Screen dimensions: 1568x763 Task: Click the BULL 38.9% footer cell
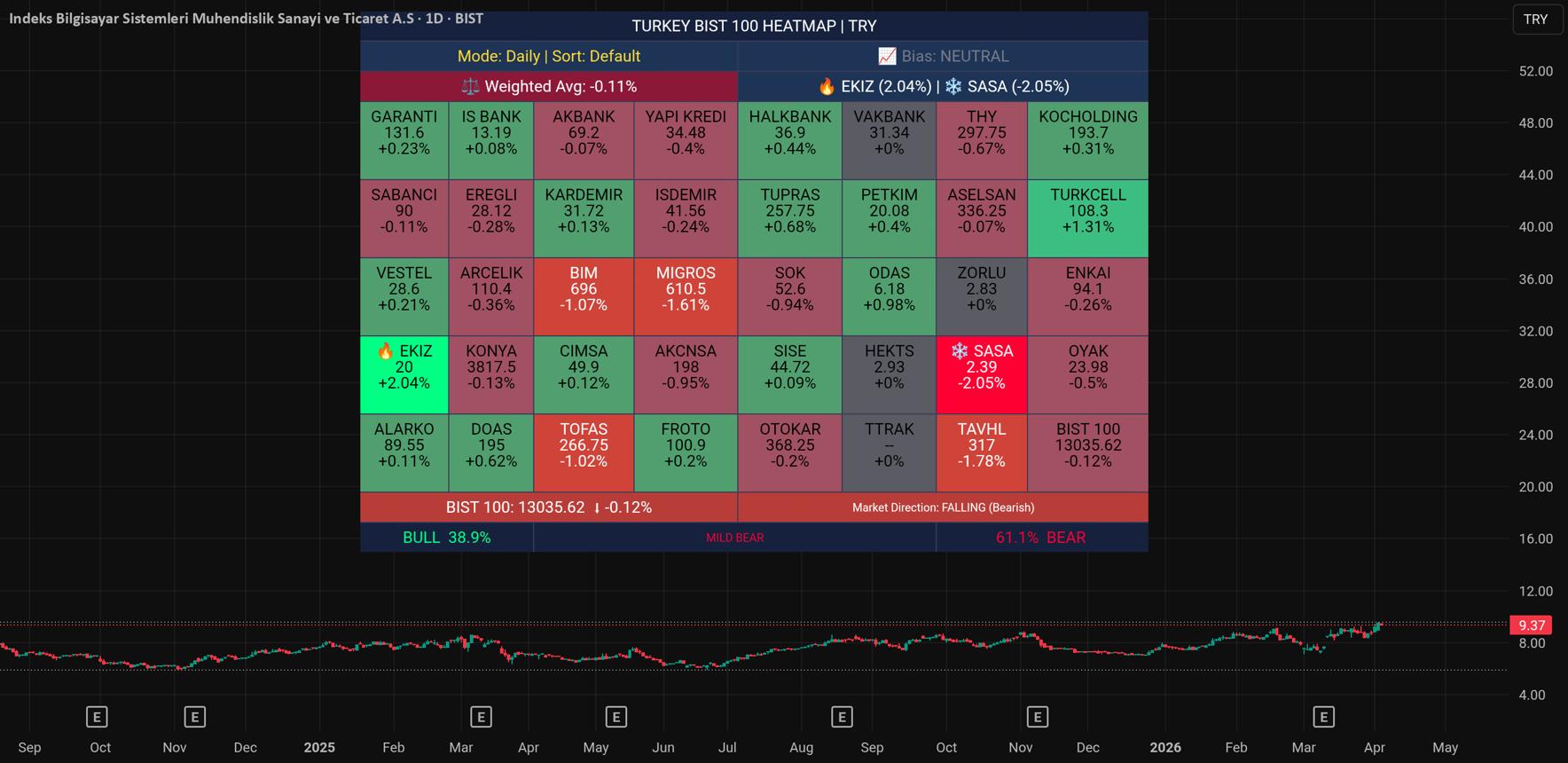point(447,538)
